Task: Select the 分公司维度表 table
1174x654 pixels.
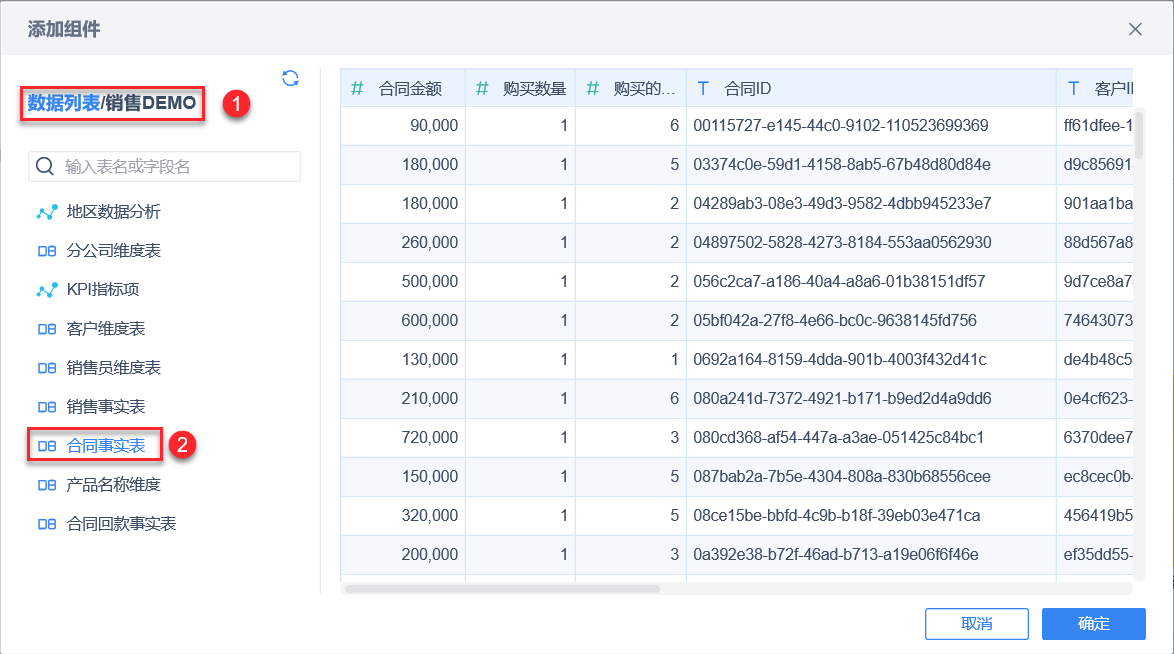Action: (113, 251)
